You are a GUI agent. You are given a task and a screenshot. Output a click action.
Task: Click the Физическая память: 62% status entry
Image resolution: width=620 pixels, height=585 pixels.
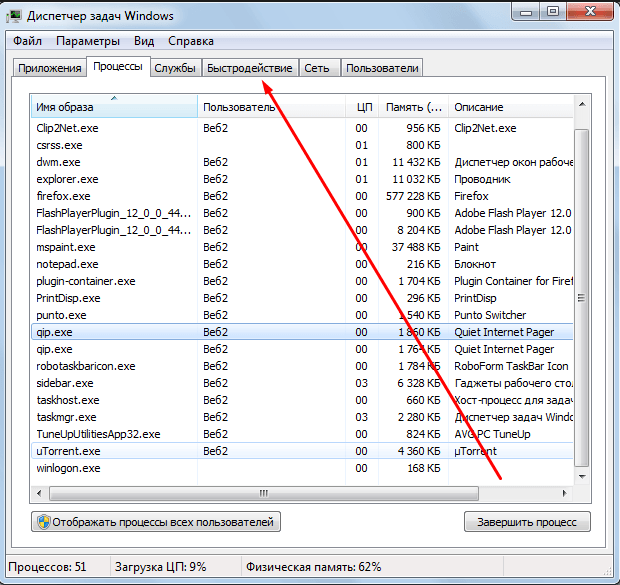tap(314, 567)
